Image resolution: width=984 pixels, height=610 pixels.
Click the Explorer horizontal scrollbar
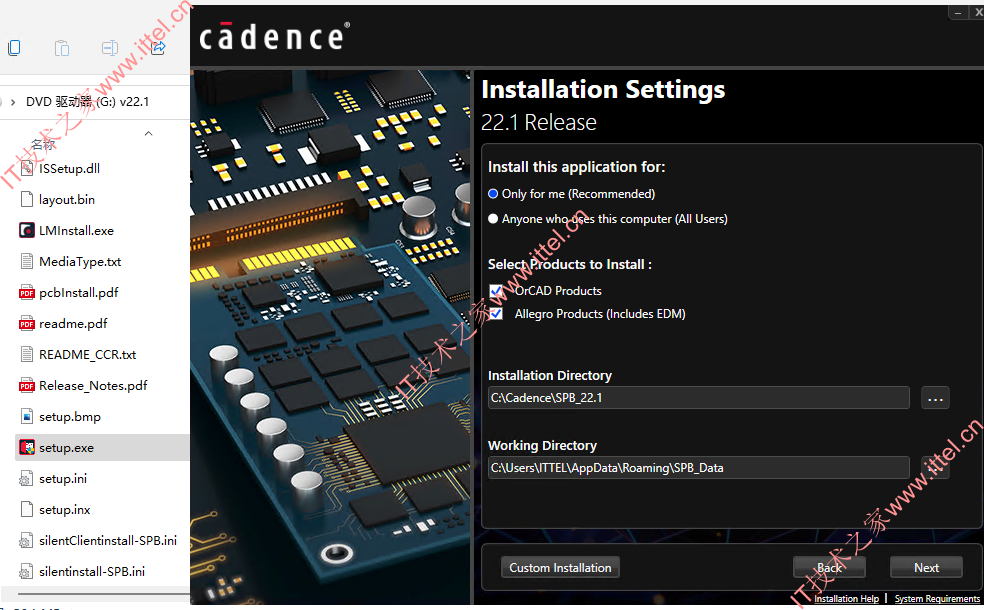(x=104, y=594)
